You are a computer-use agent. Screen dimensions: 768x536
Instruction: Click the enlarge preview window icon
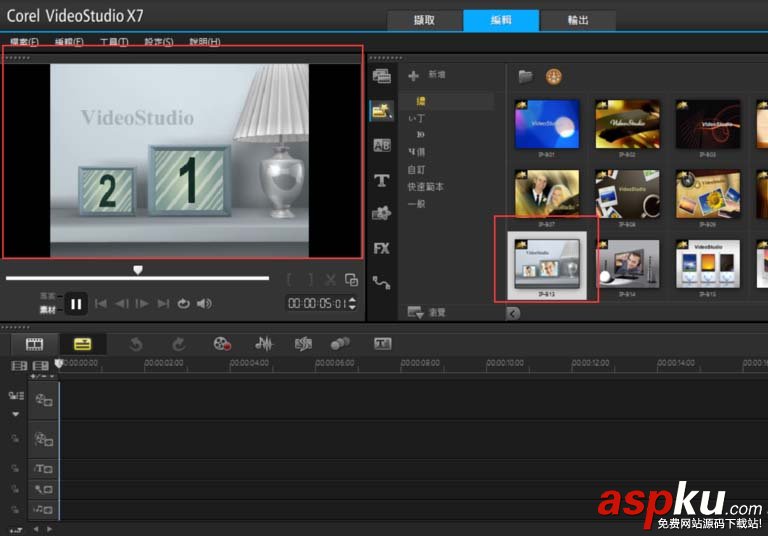pos(352,280)
